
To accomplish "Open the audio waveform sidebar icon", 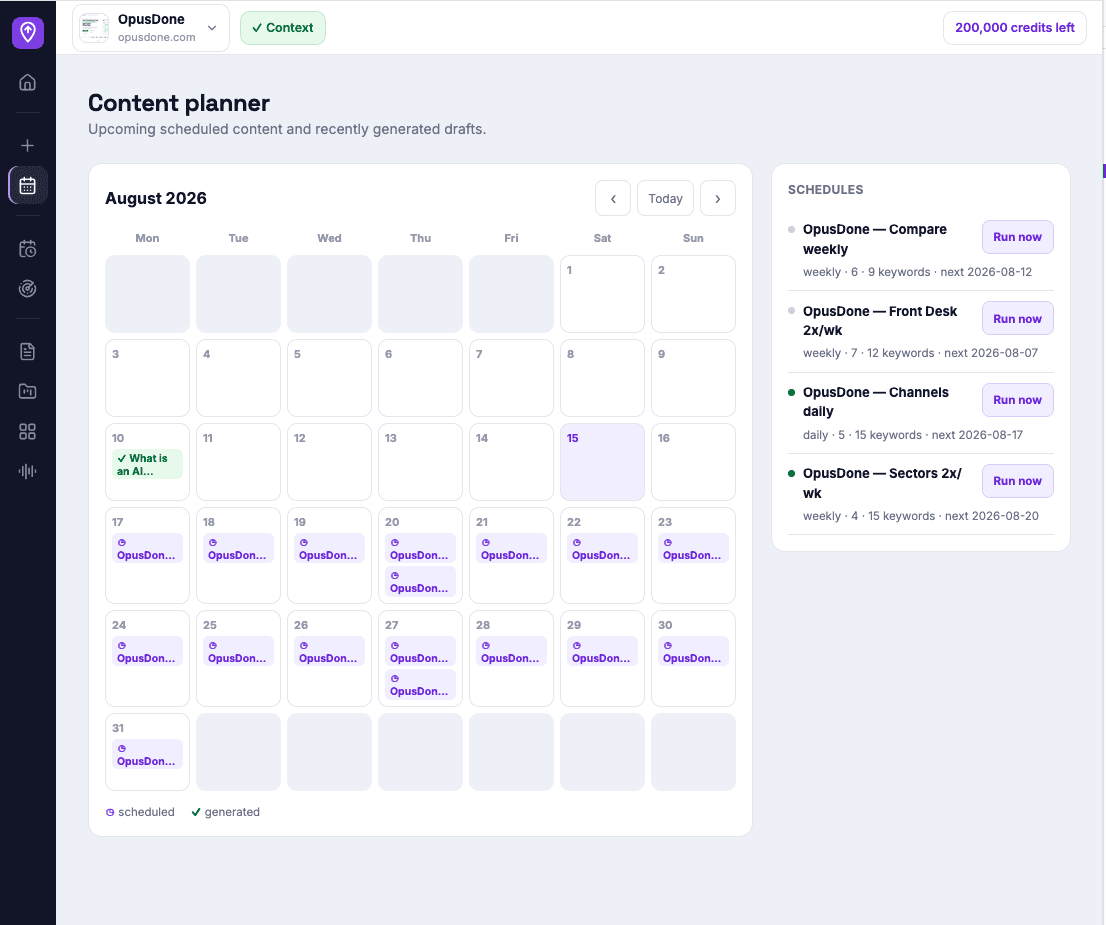I will click(28, 471).
